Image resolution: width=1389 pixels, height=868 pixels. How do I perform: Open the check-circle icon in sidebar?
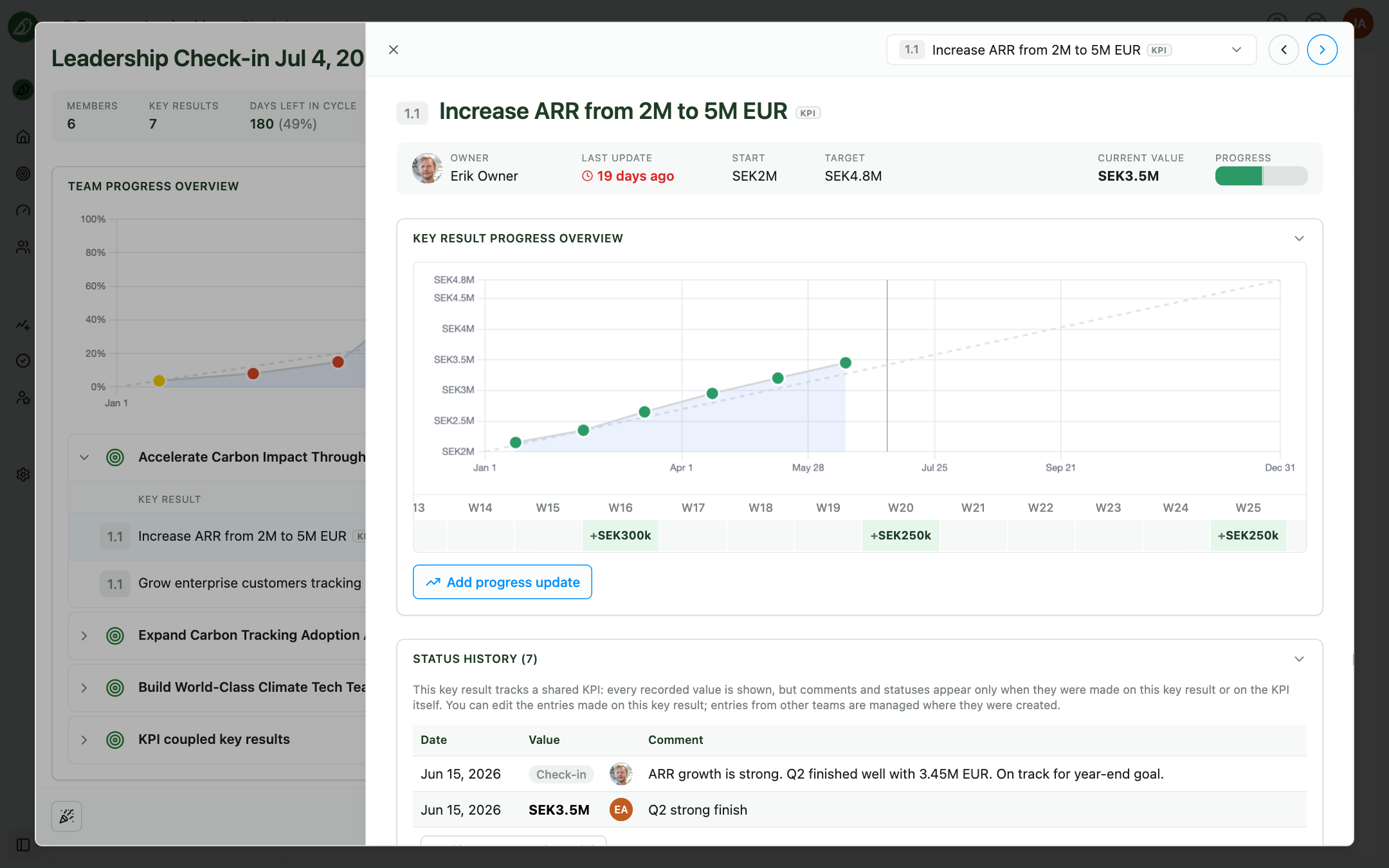click(x=23, y=361)
